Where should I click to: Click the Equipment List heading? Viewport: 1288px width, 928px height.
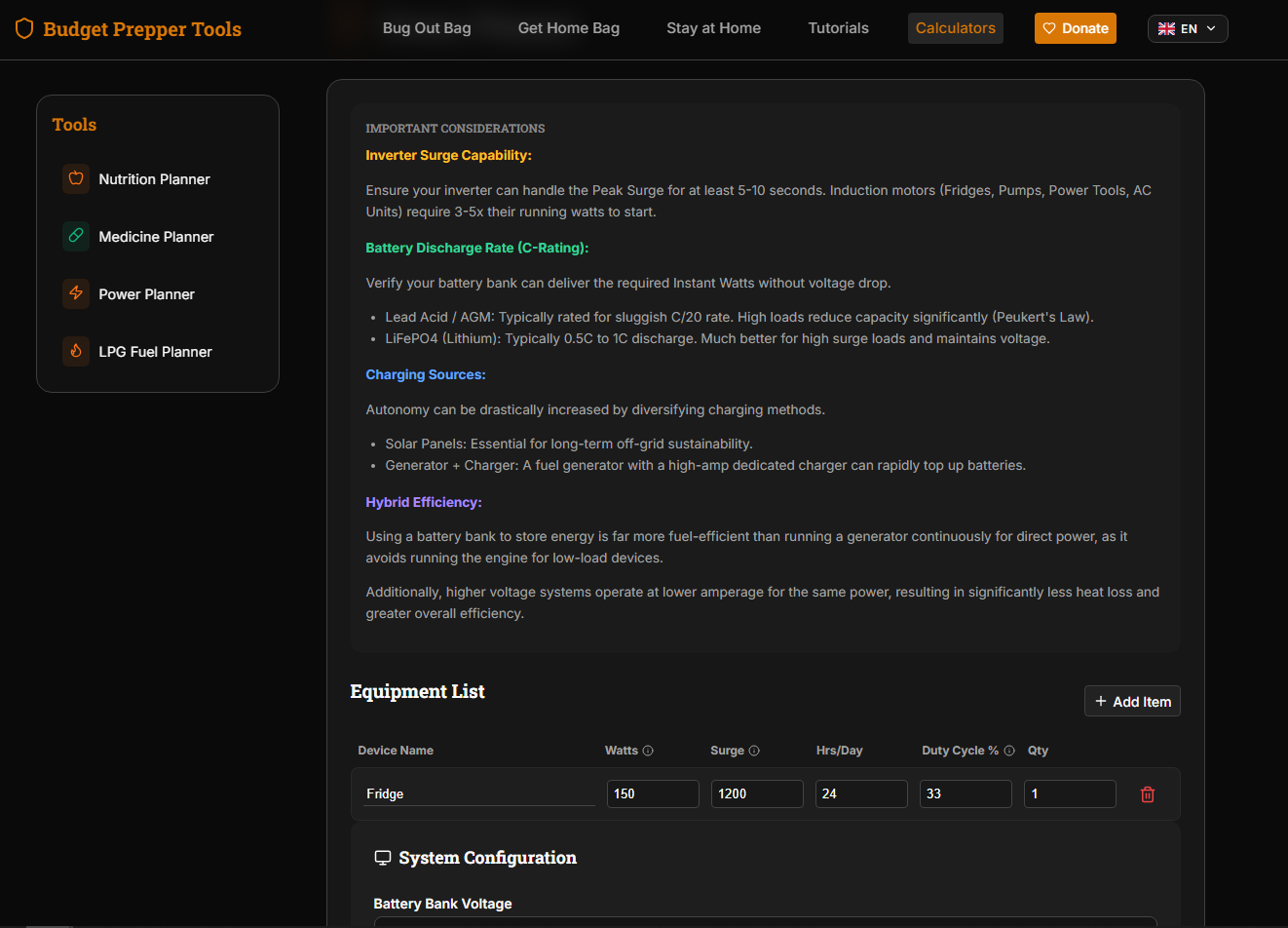(x=417, y=691)
